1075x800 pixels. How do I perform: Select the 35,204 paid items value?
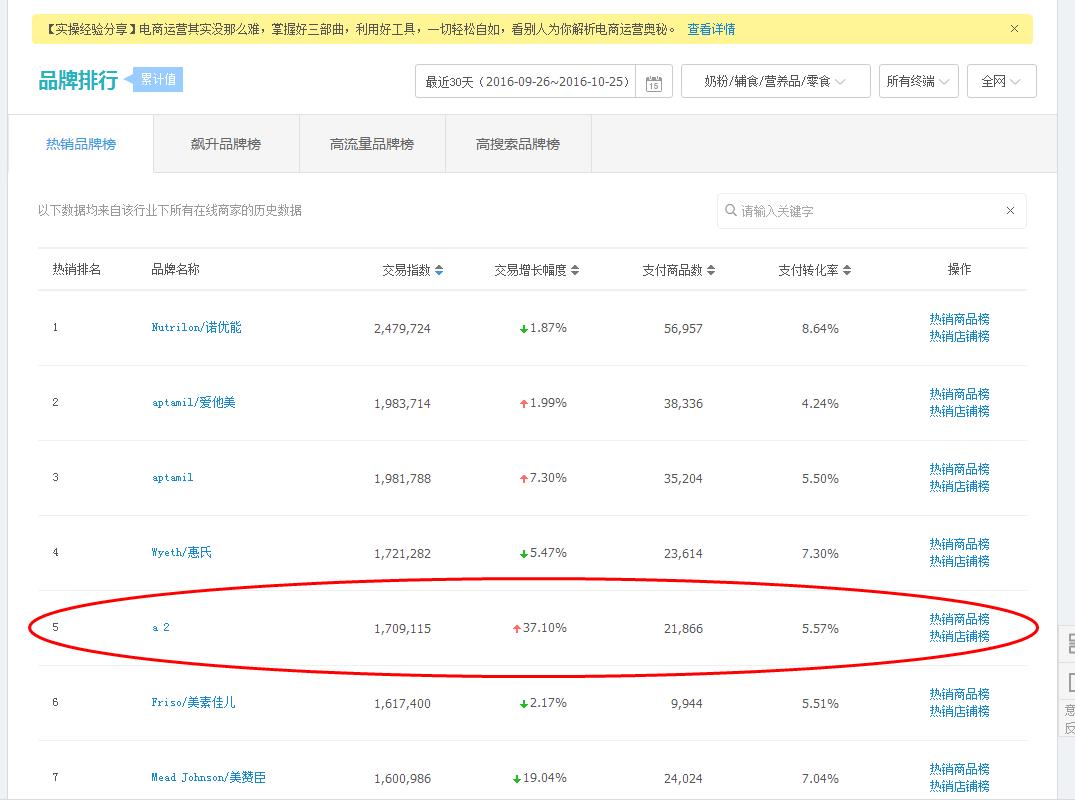pyautogui.click(x=683, y=478)
